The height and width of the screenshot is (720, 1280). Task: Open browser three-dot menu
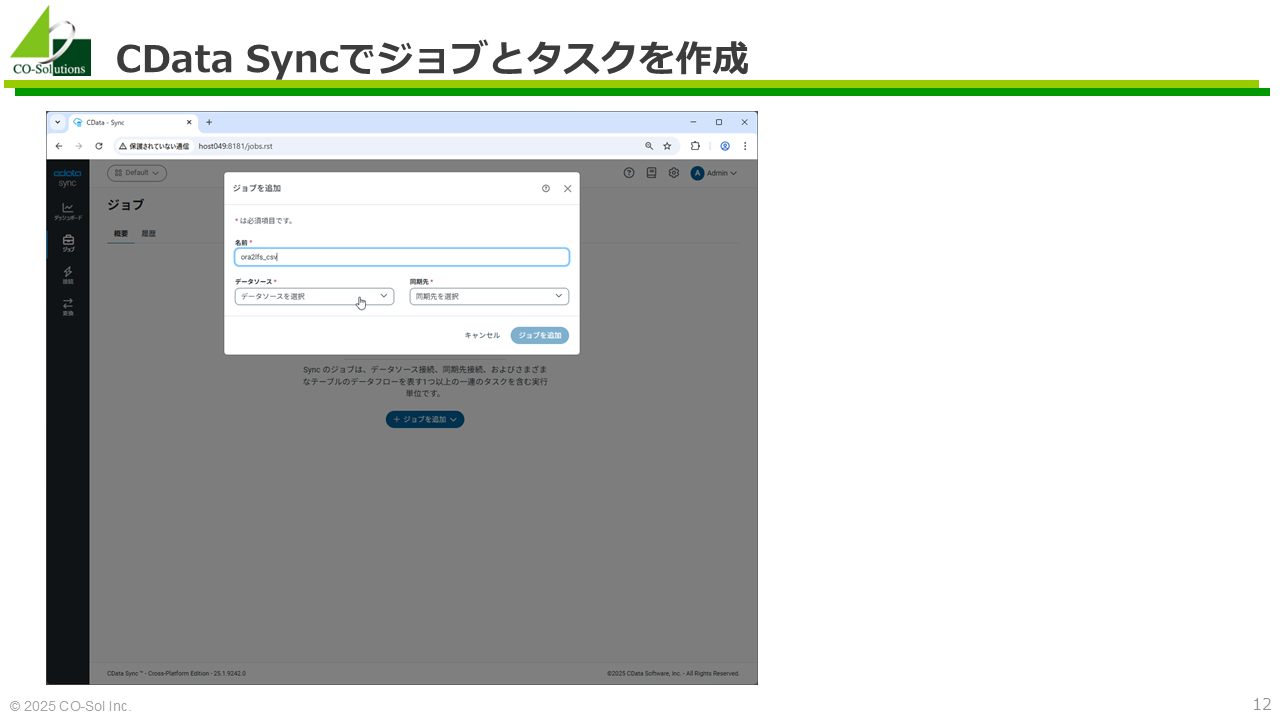click(x=745, y=146)
